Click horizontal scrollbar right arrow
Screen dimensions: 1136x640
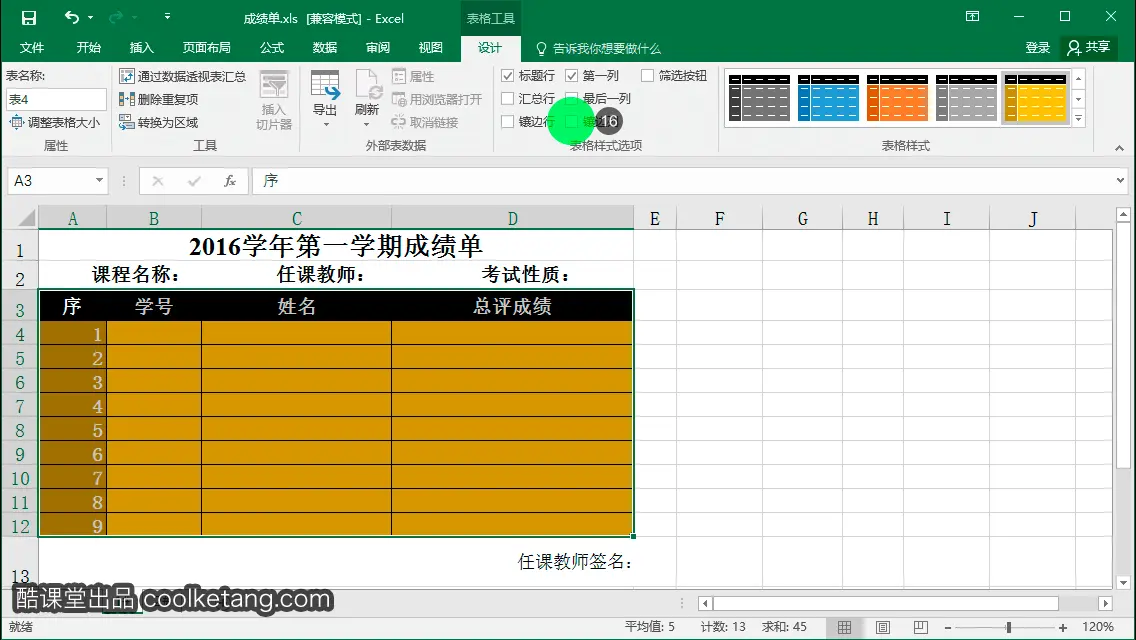coord(1105,603)
